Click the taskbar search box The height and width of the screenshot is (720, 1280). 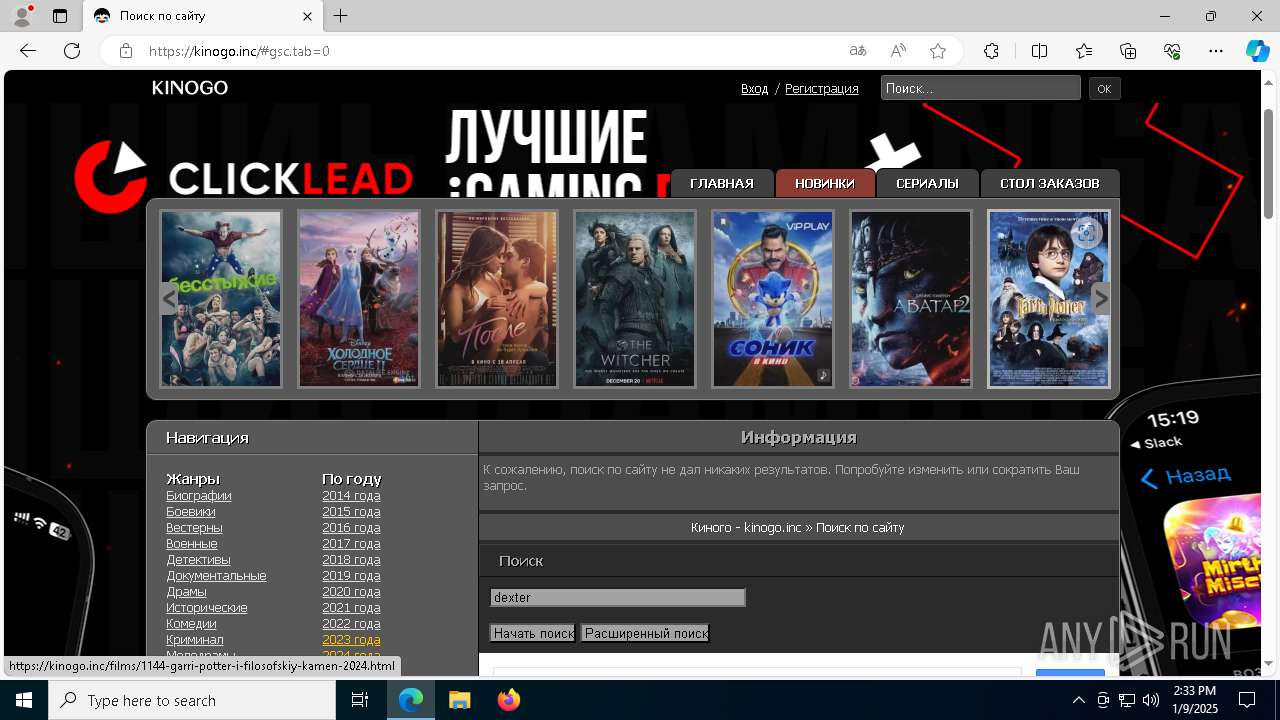pos(192,700)
